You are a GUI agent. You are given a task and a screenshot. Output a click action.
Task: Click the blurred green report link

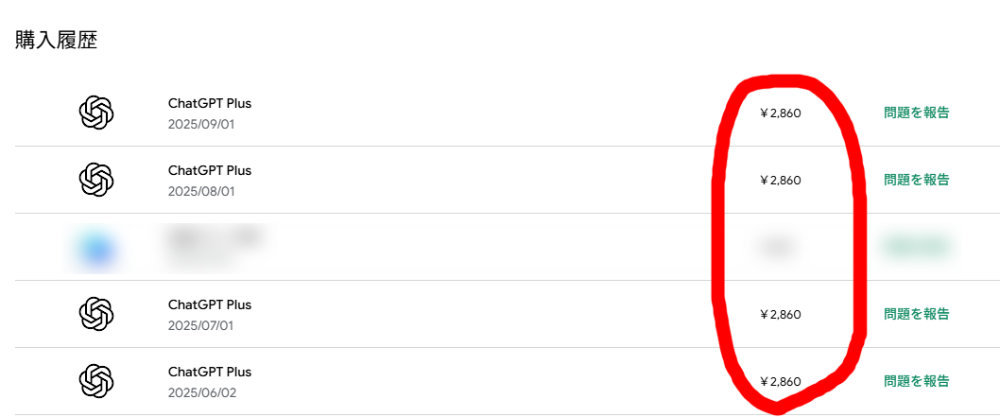pyautogui.click(x=916, y=246)
